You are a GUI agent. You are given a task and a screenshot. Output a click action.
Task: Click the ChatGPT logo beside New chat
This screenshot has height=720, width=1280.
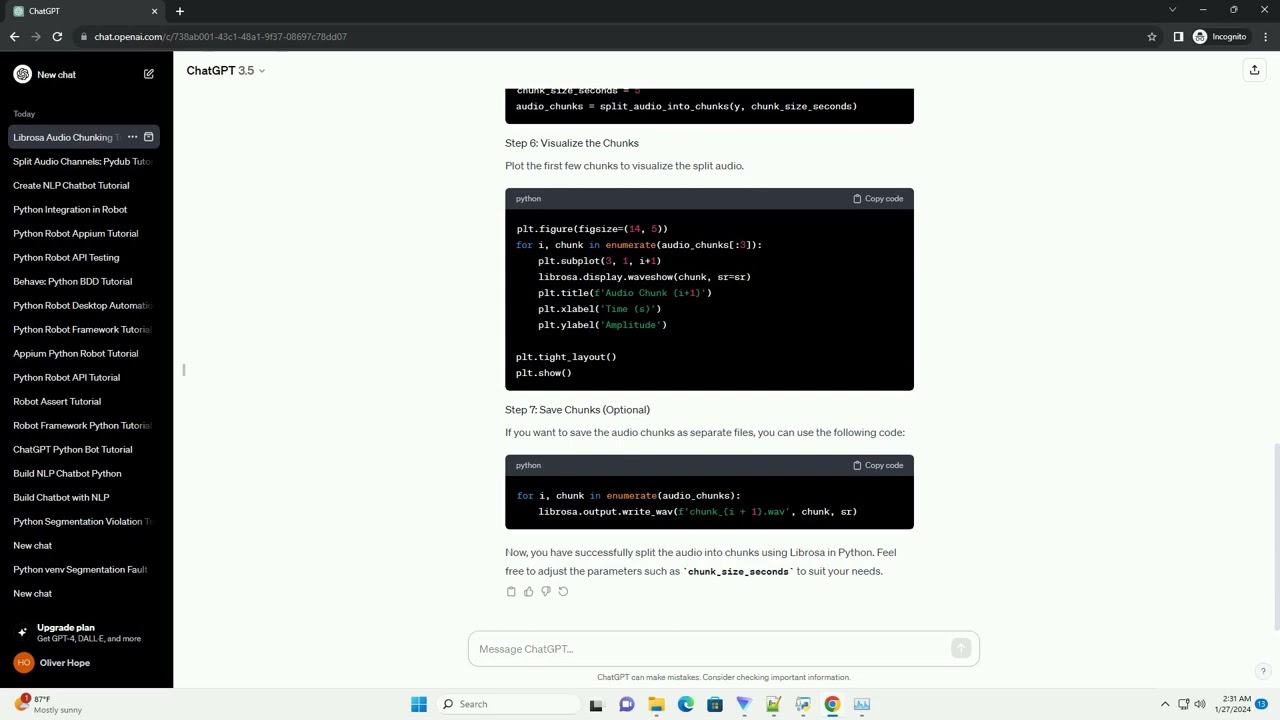coord(22,74)
